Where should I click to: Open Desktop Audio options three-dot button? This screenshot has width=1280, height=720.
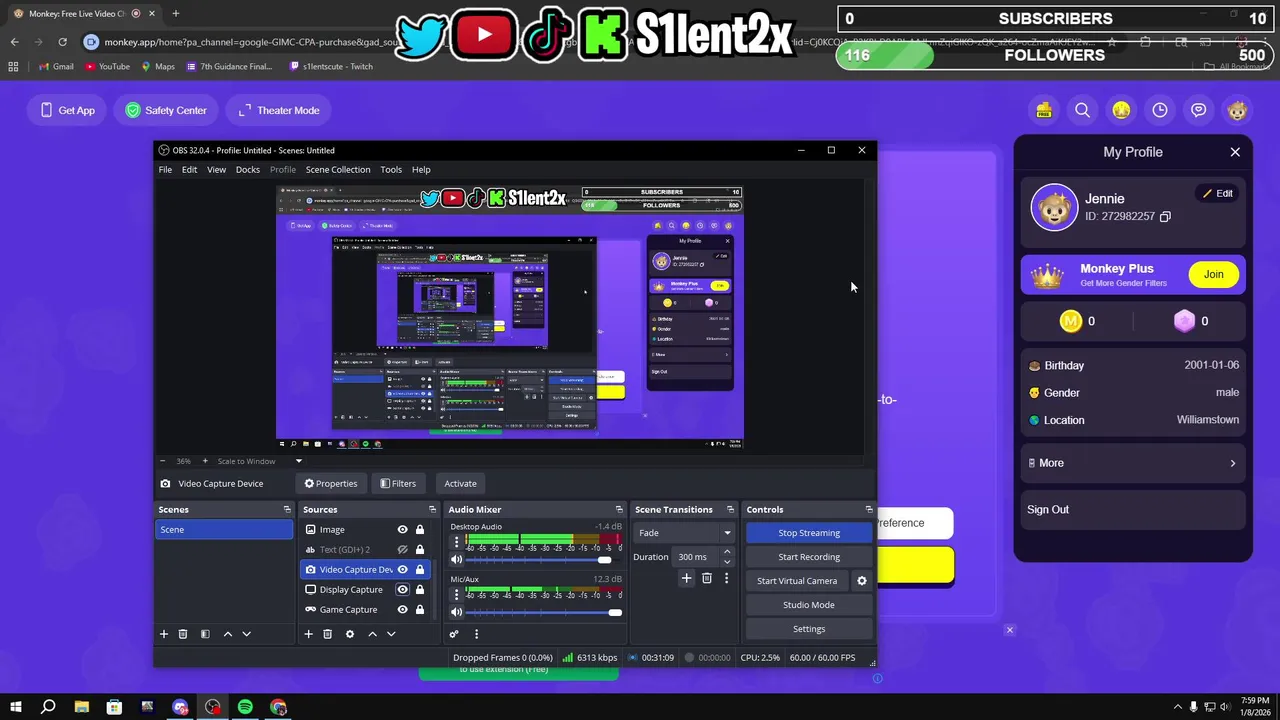pos(457,542)
